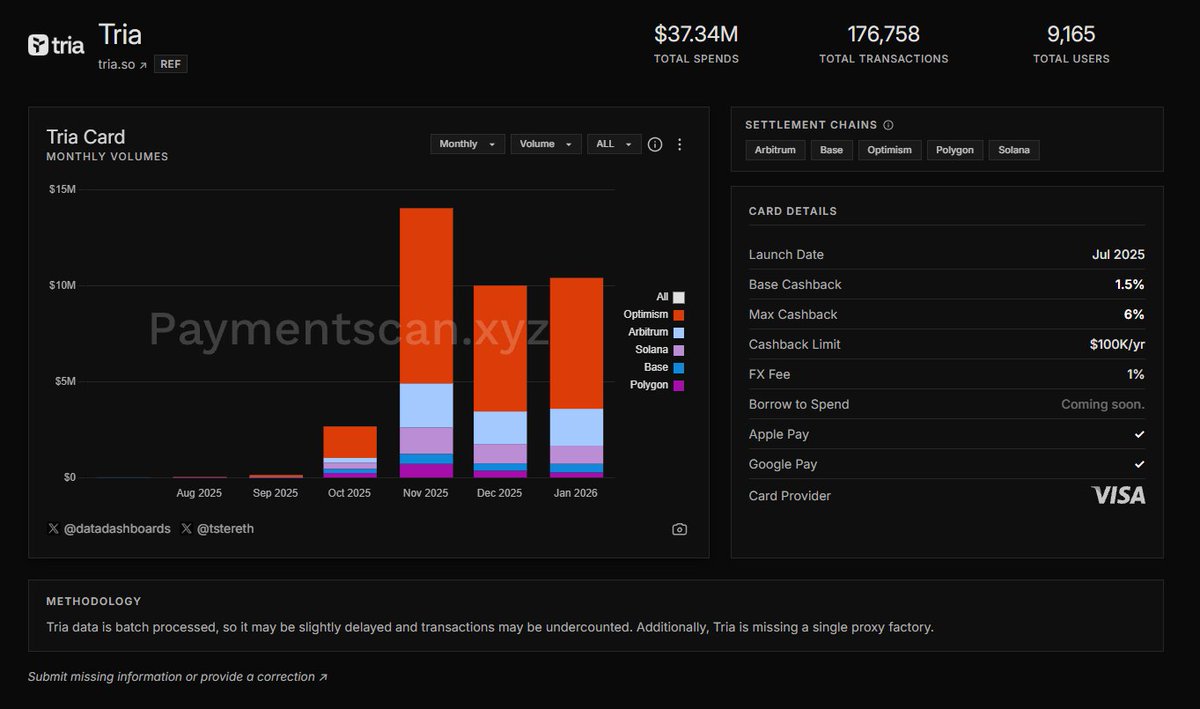Expand the ALL chain filter dropdown

click(x=613, y=144)
